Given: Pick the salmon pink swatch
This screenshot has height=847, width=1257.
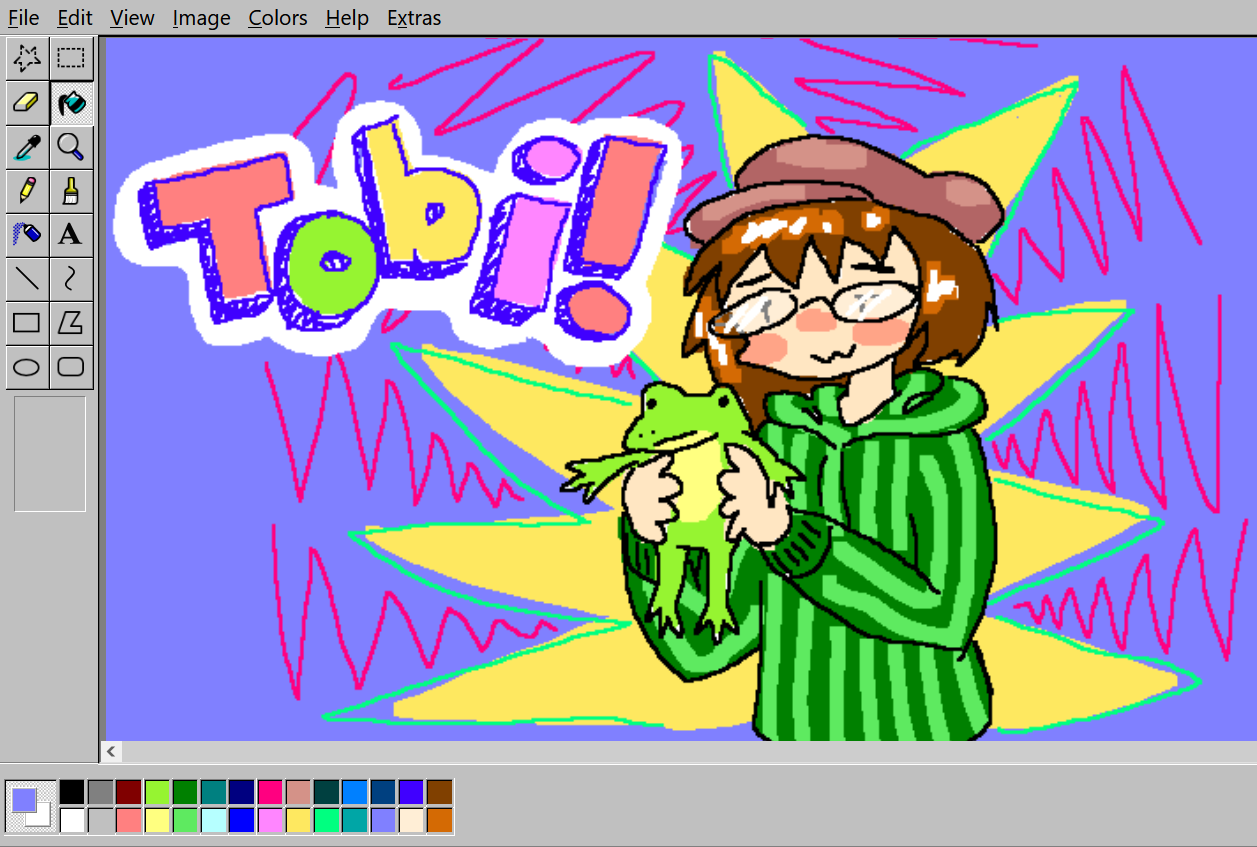Looking at the screenshot, I should point(128,820).
